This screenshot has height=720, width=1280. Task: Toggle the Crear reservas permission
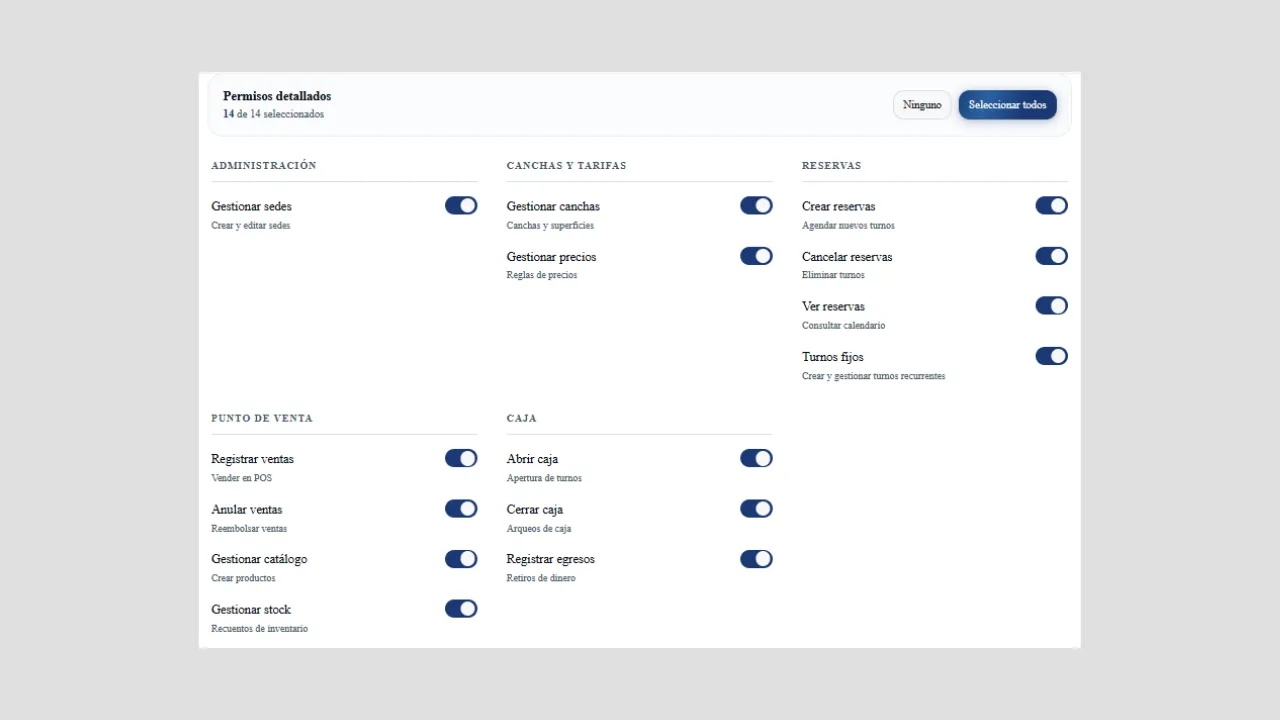point(1051,205)
